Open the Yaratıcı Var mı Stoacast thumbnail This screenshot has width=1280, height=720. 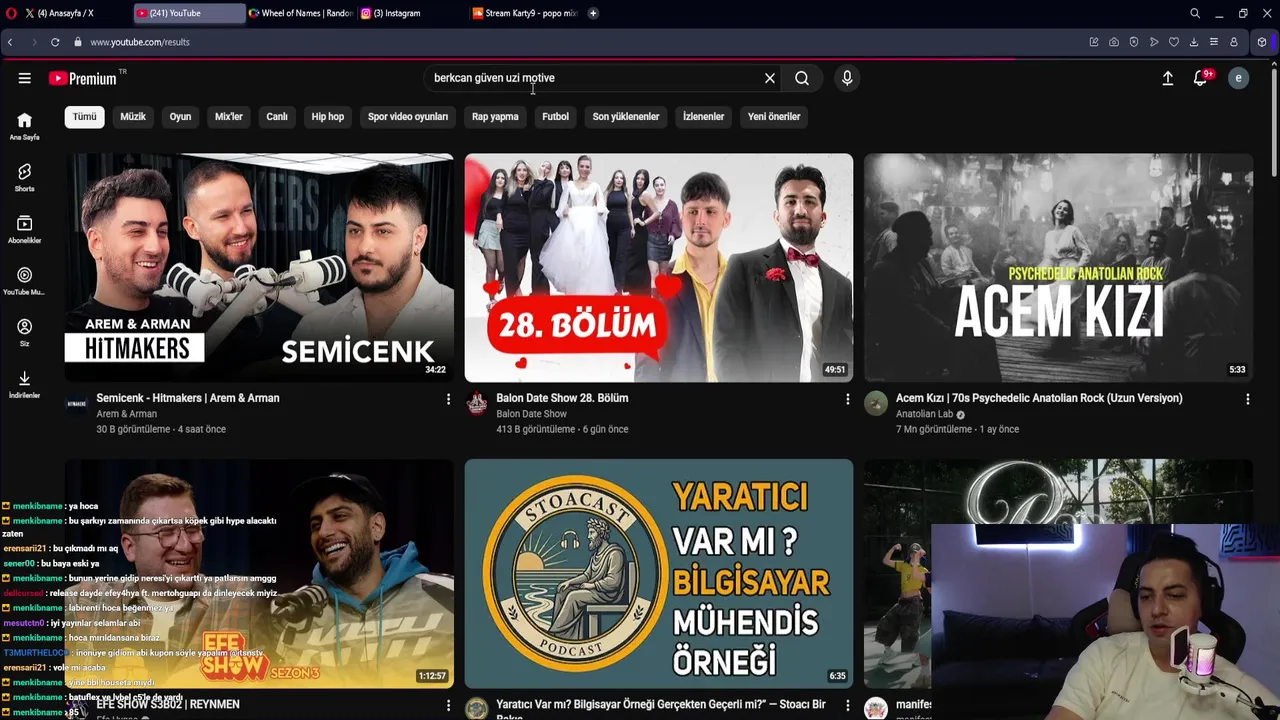pos(659,574)
